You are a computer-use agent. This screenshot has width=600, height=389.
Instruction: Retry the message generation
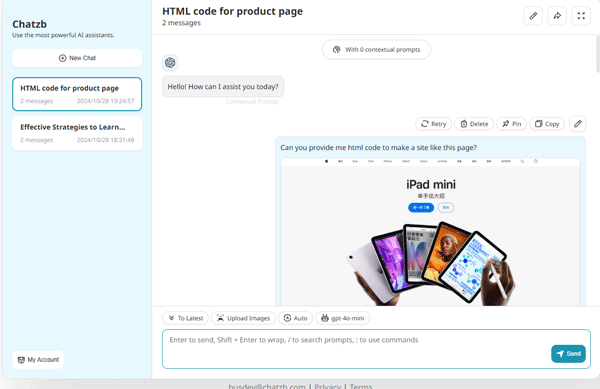tap(434, 124)
